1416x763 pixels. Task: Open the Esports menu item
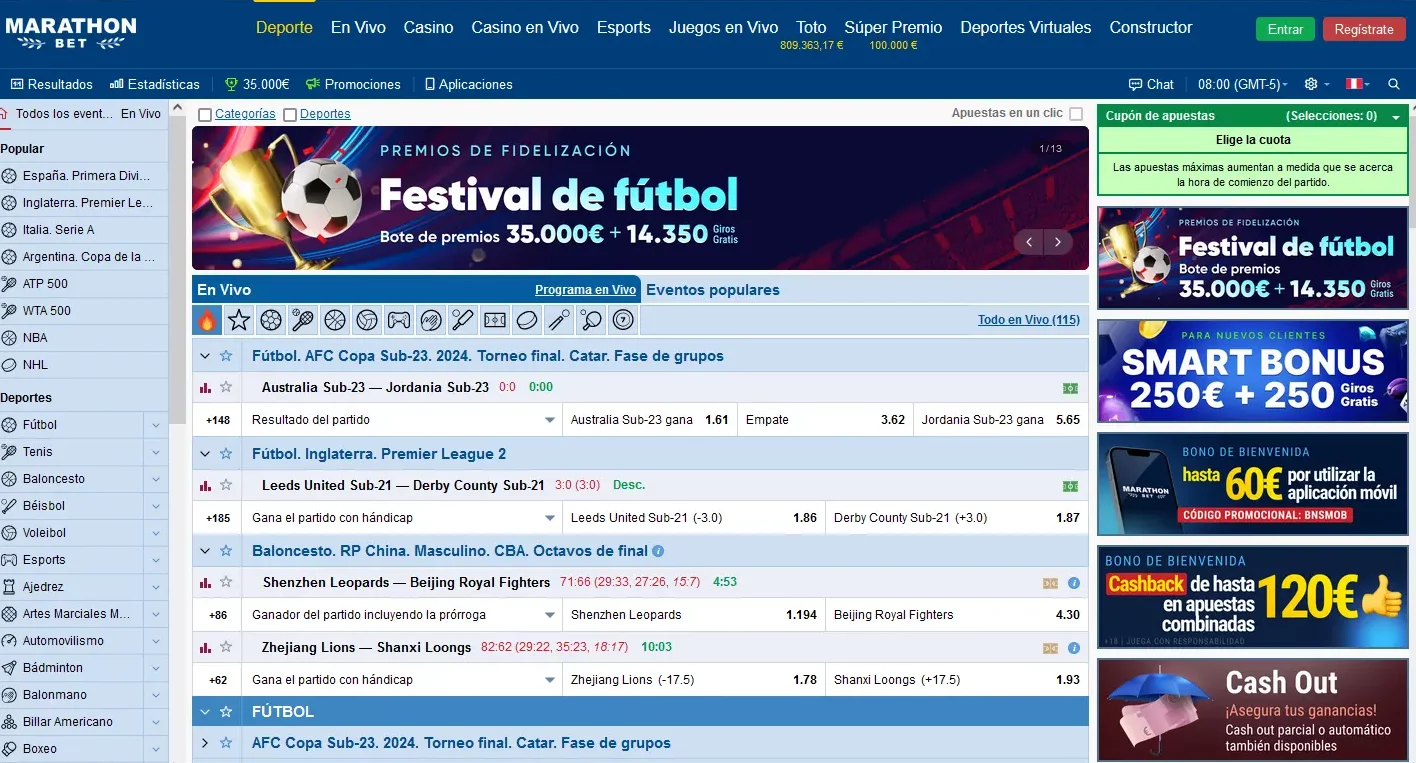tap(624, 28)
